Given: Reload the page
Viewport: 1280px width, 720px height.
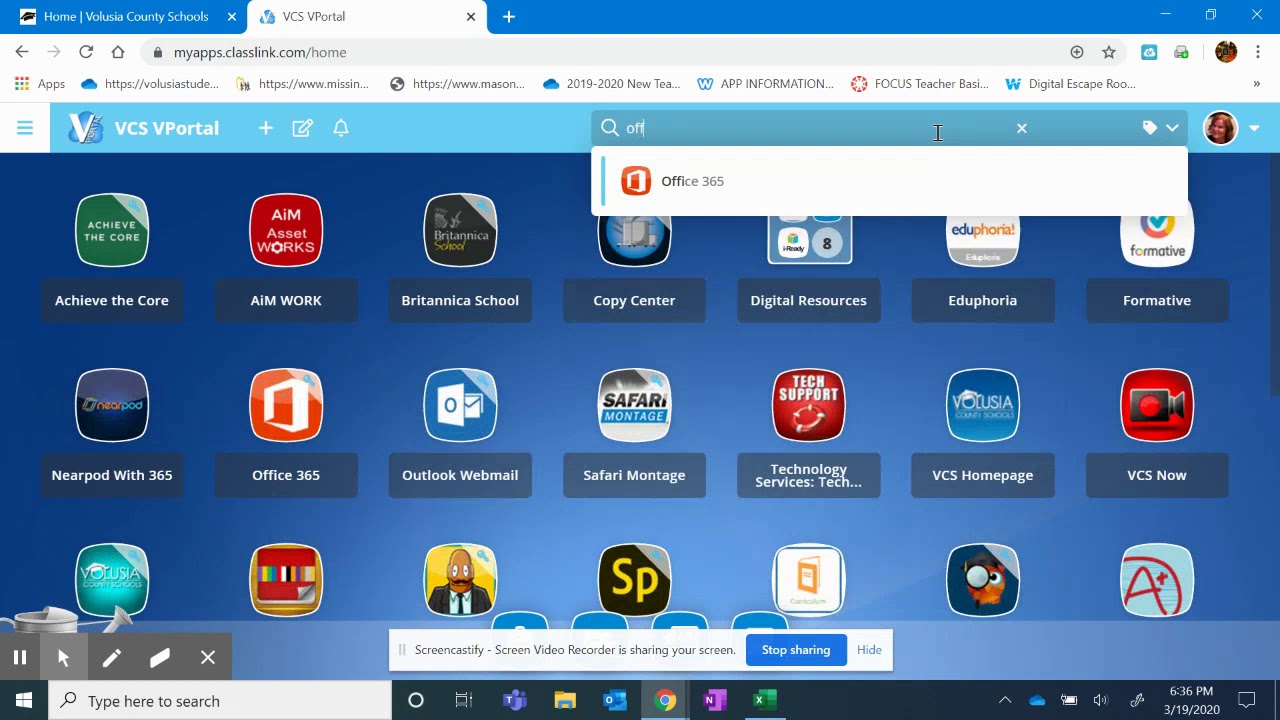Looking at the screenshot, I should (86, 52).
